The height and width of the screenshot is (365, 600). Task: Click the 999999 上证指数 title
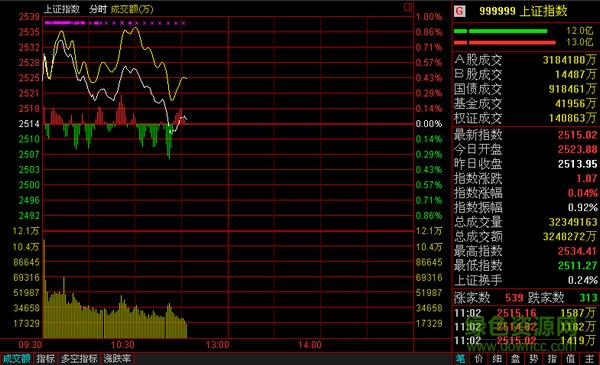tap(523, 11)
